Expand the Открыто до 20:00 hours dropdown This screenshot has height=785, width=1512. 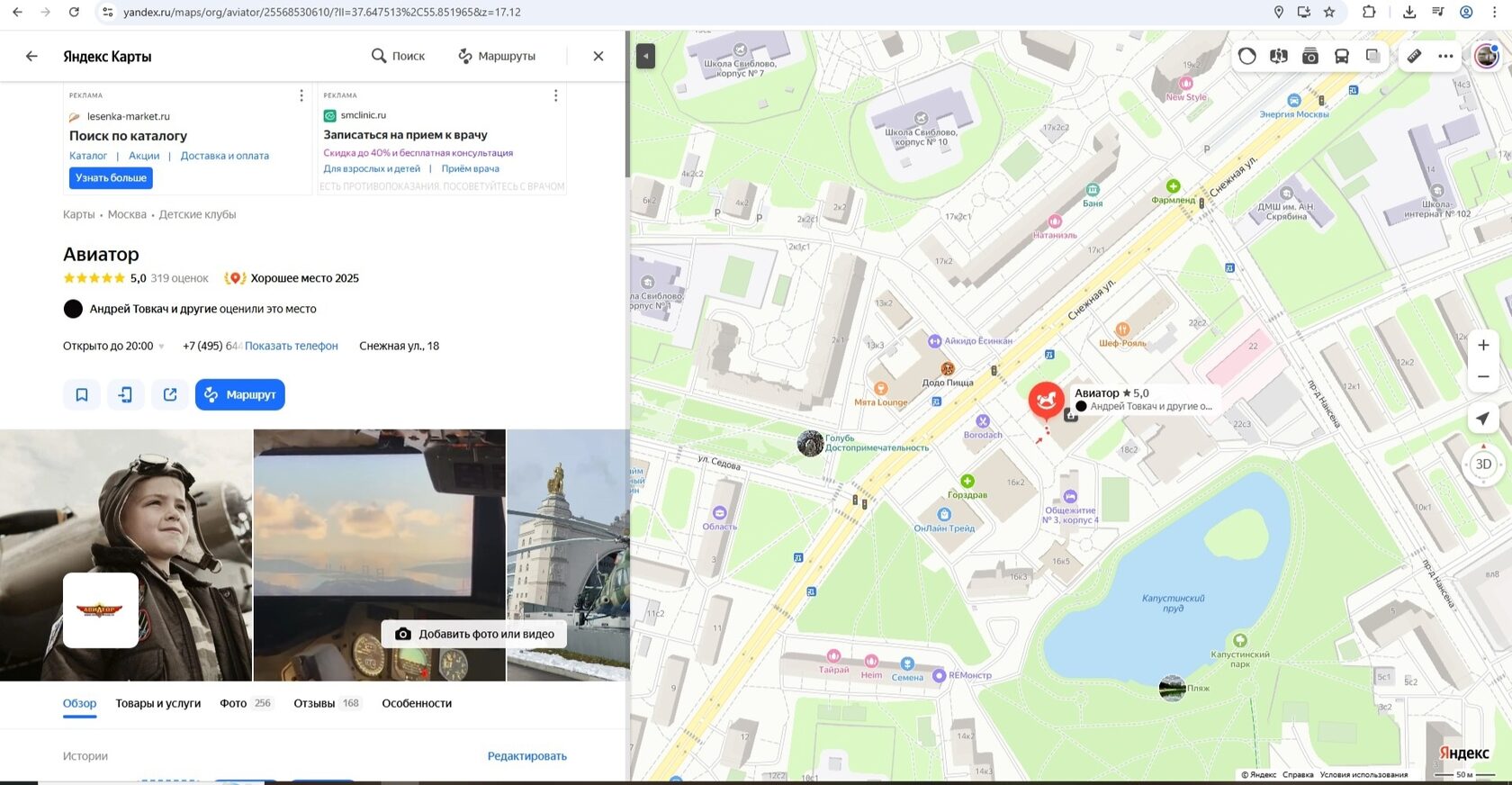tap(113, 346)
